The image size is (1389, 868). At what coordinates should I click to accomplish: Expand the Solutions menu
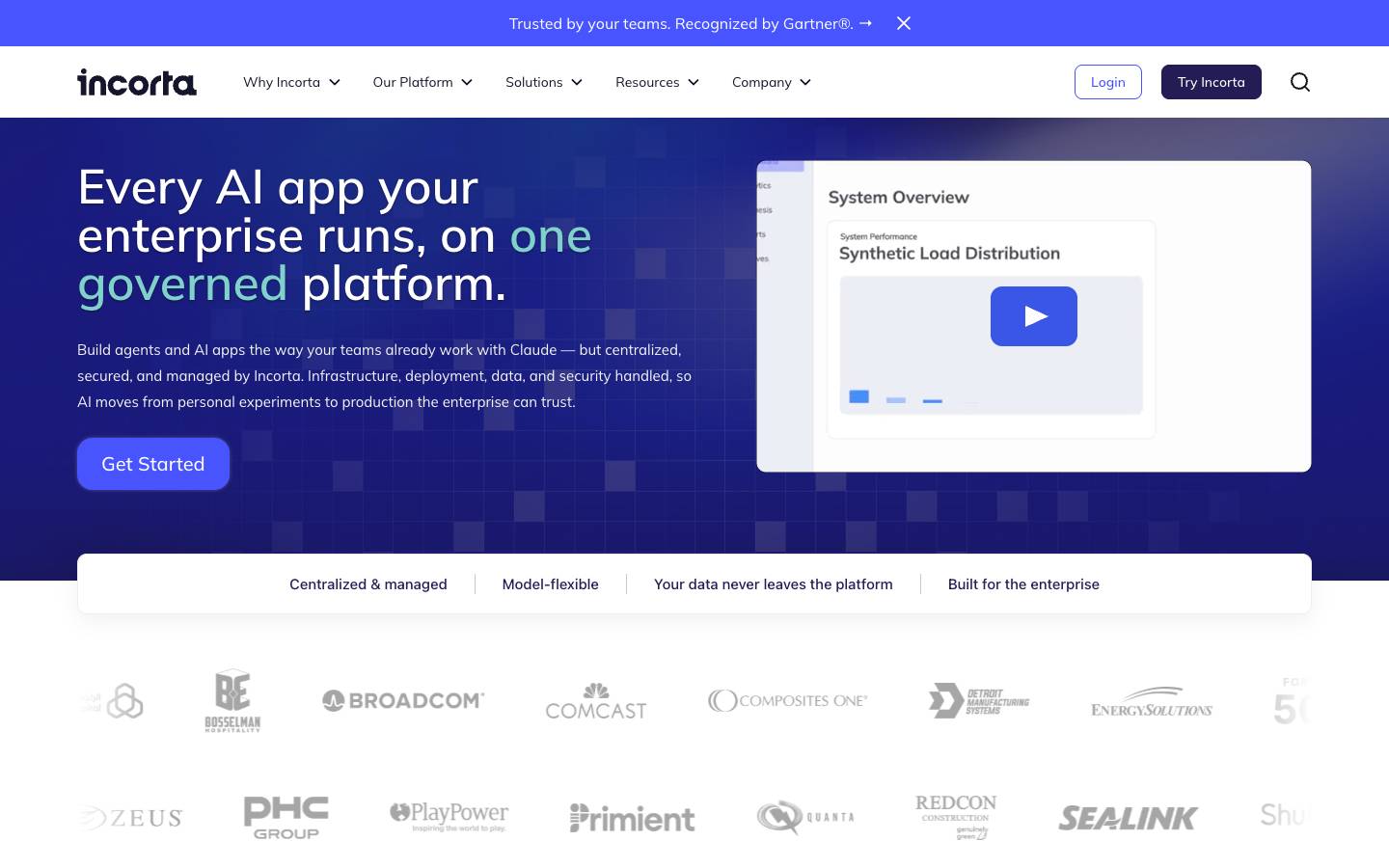pos(544,82)
